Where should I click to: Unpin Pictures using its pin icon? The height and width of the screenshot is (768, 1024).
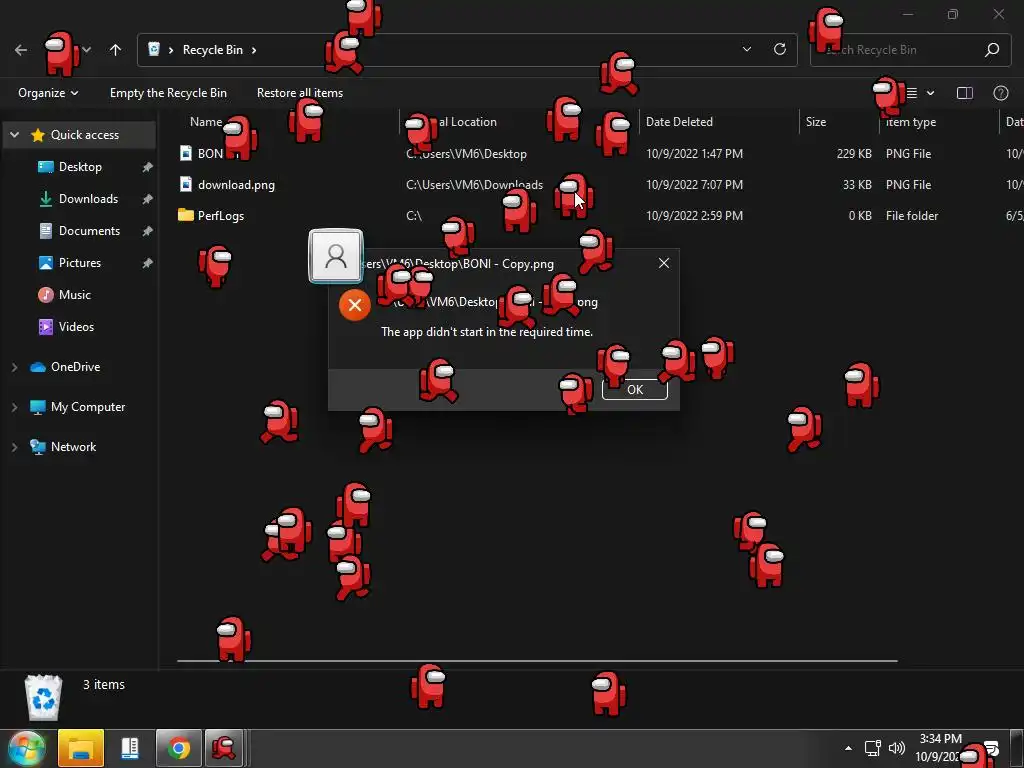click(x=148, y=263)
